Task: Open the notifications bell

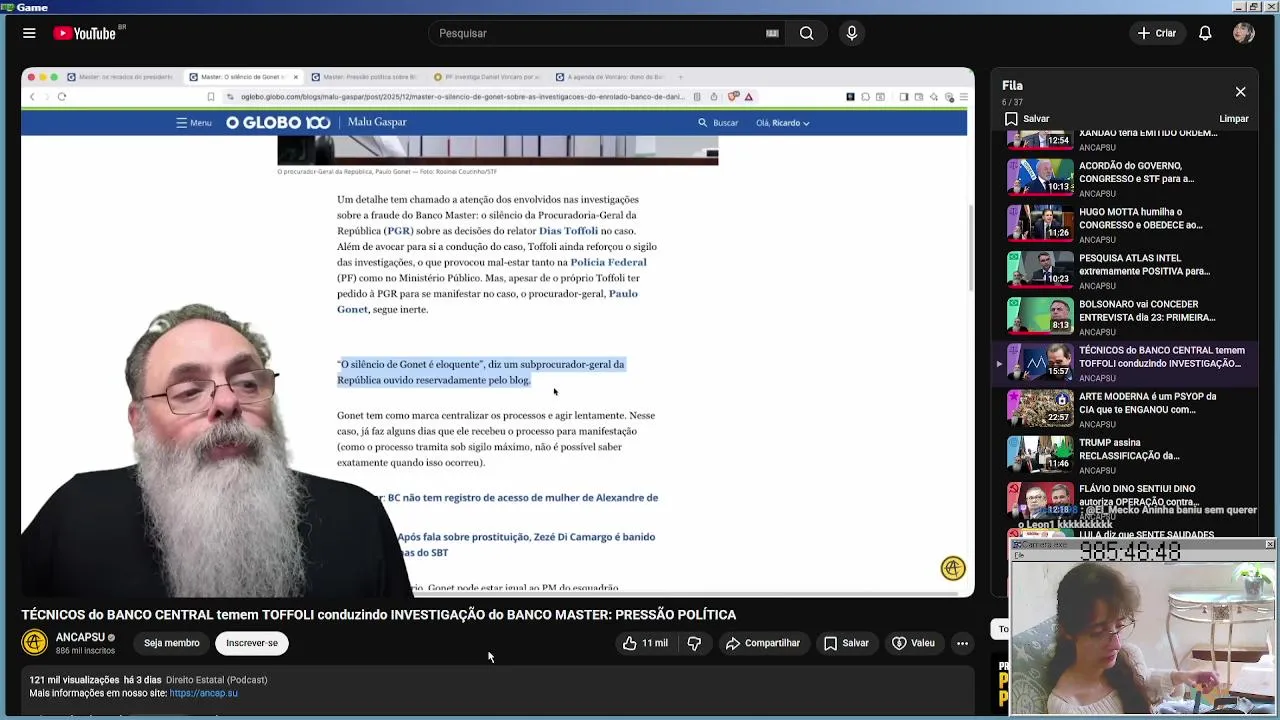Action: pyautogui.click(x=1205, y=33)
